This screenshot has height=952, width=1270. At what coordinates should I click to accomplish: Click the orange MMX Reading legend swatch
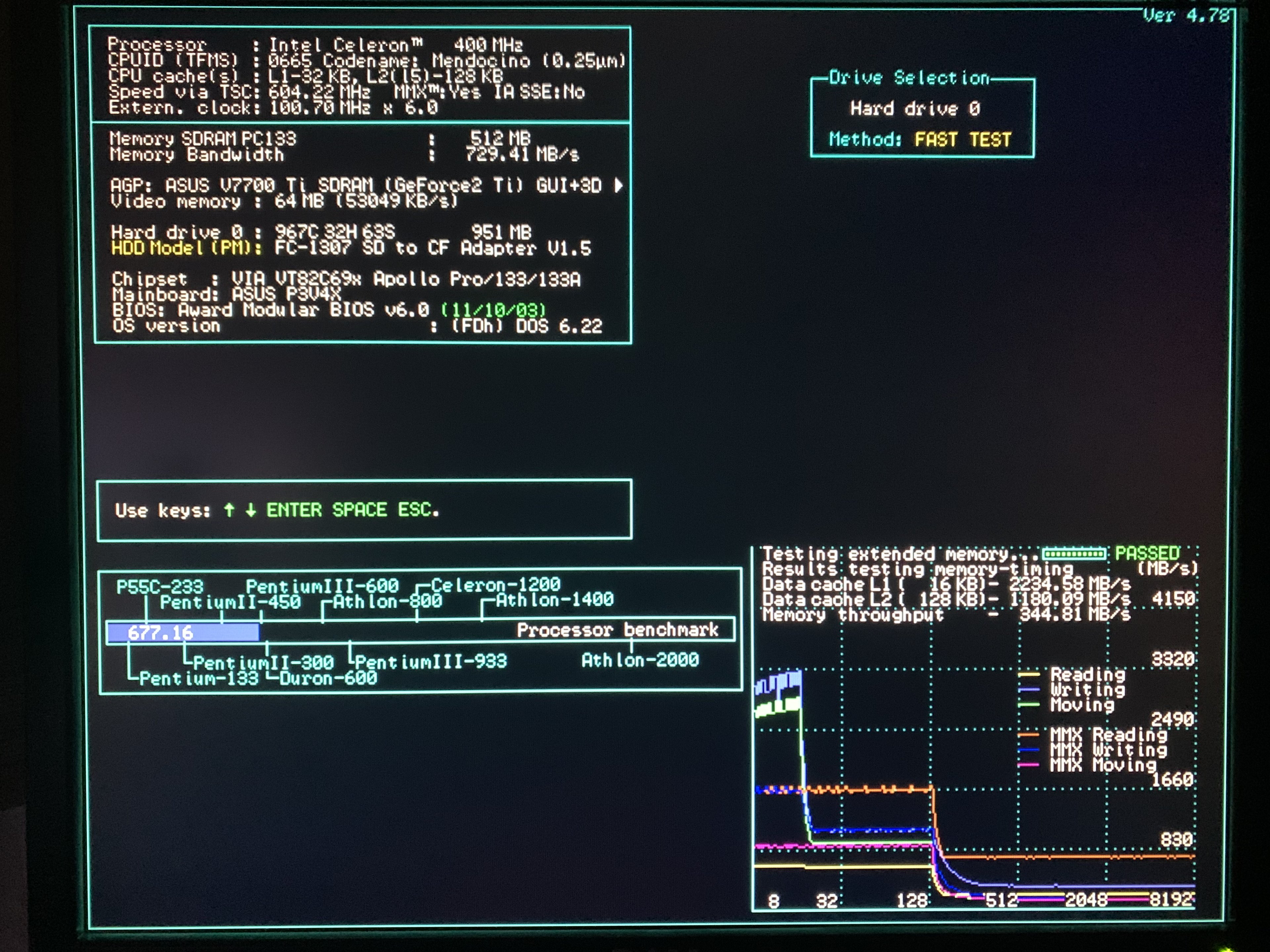coord(1029,734)
